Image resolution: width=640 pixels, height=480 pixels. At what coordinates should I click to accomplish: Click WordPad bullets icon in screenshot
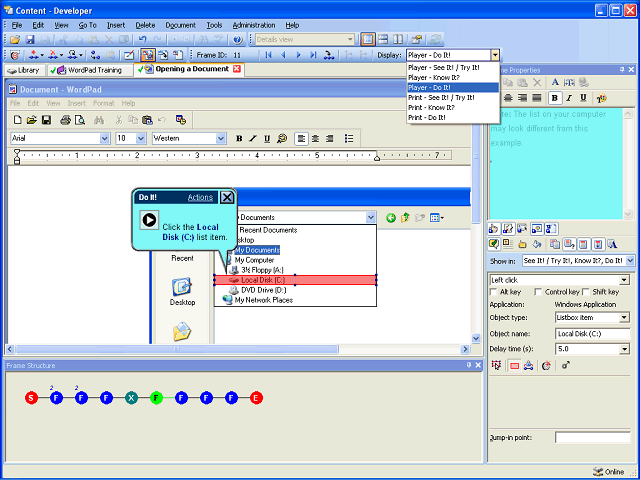click(349, 139)
